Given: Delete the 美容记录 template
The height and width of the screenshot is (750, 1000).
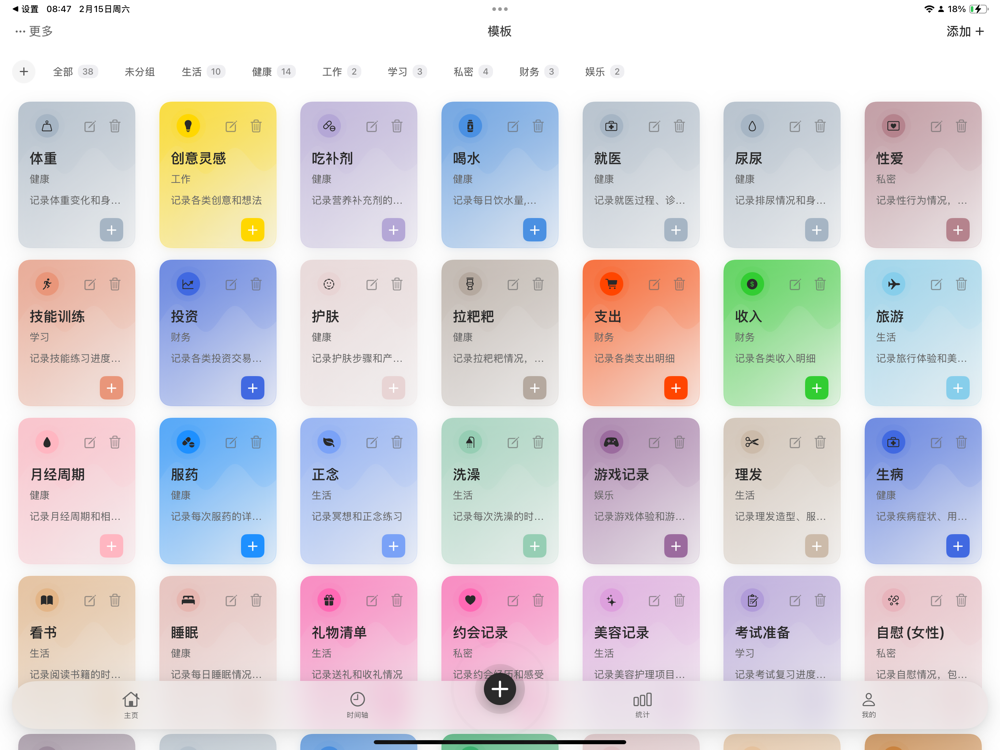Looking at the screenshot, I should [x=679, y=600].
